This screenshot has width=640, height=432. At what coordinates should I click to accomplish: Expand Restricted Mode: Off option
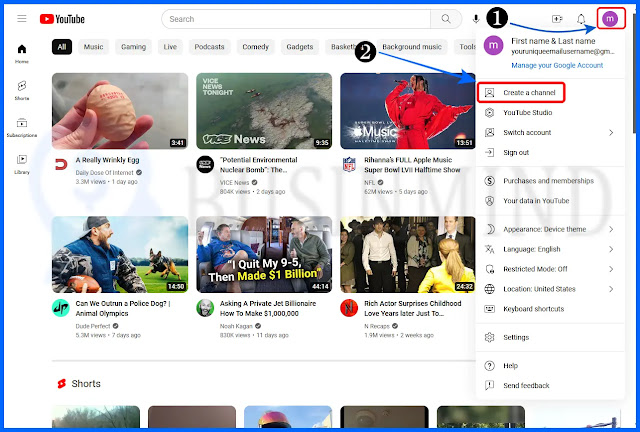point(550,269)
